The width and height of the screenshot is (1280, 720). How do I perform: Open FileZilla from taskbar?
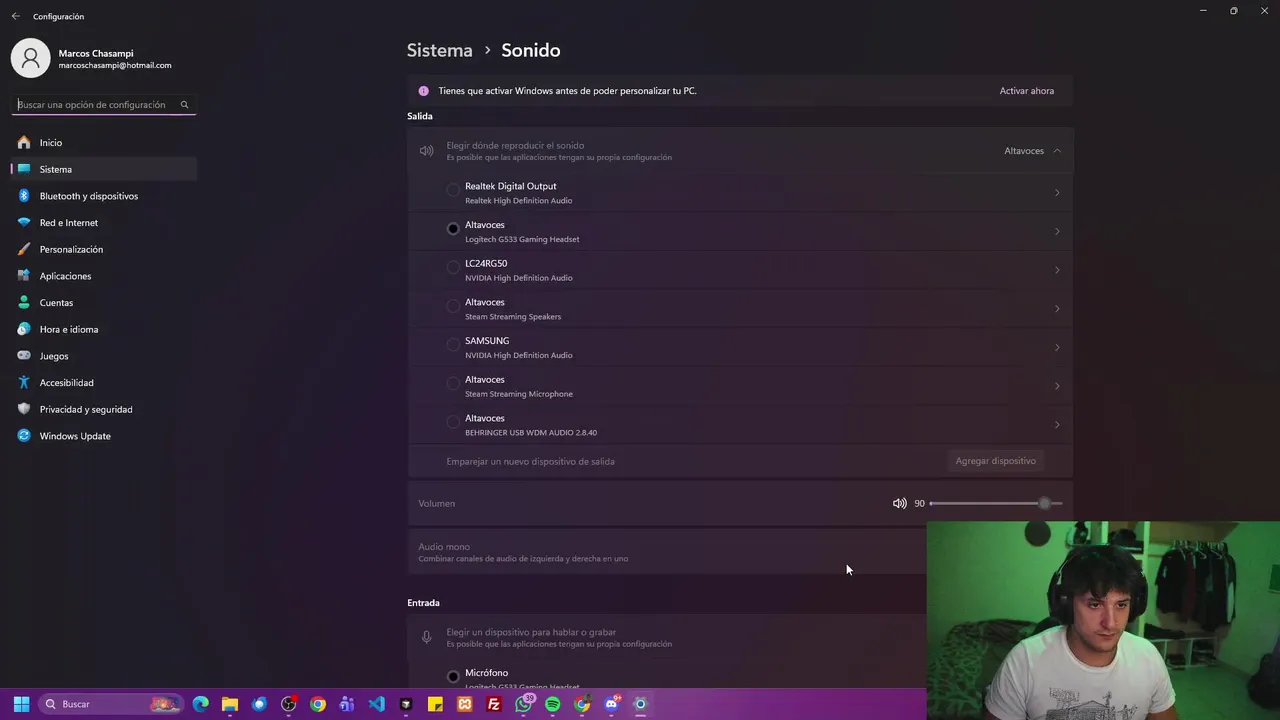[x=494, y=704]
